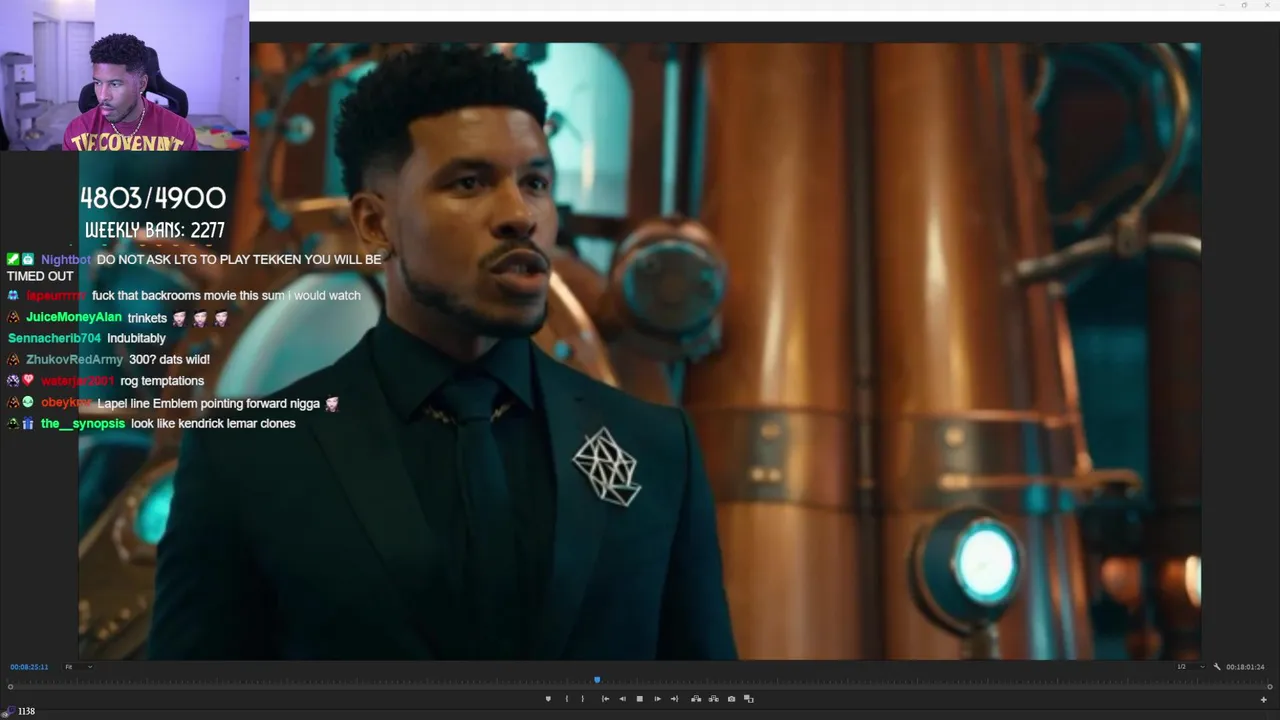Click the Sennacherib704 username in chat

(x=54, y=339)
